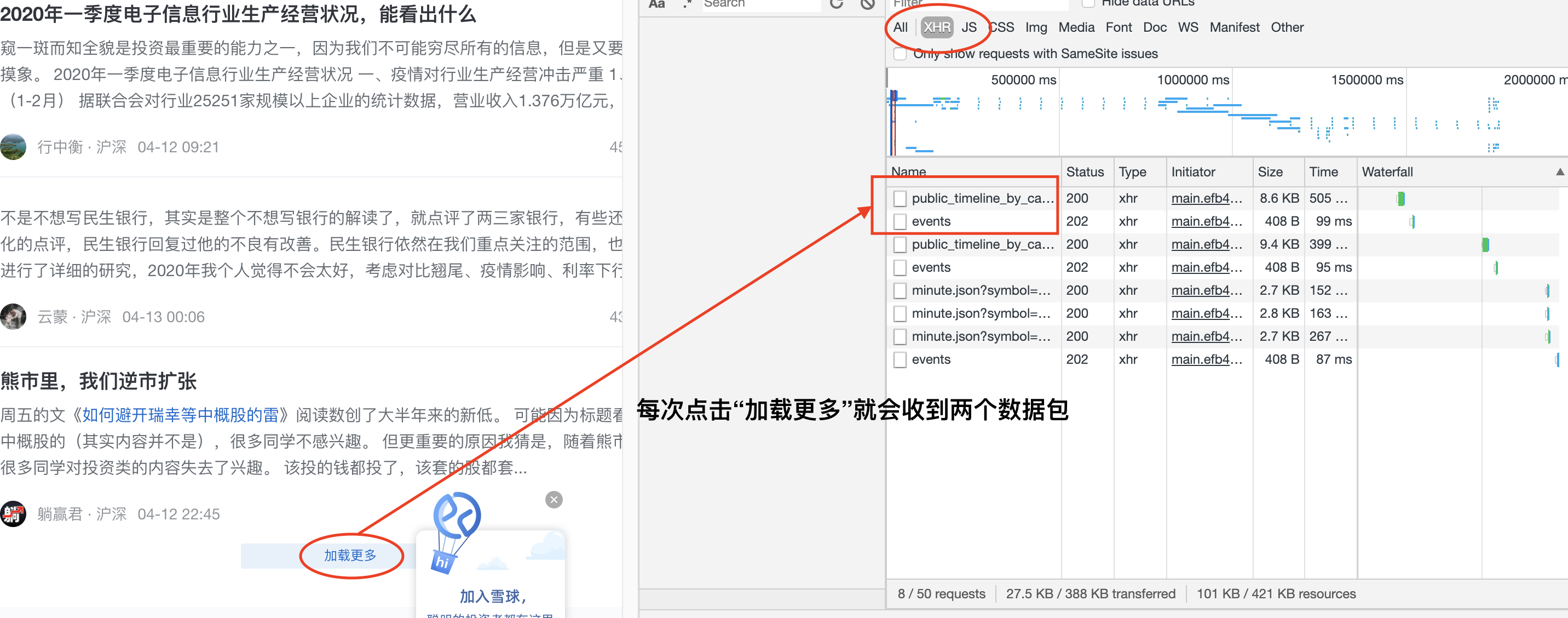Click 云蒙 · 沪深 author name
1568x618 pixels.
click(74, 317)
